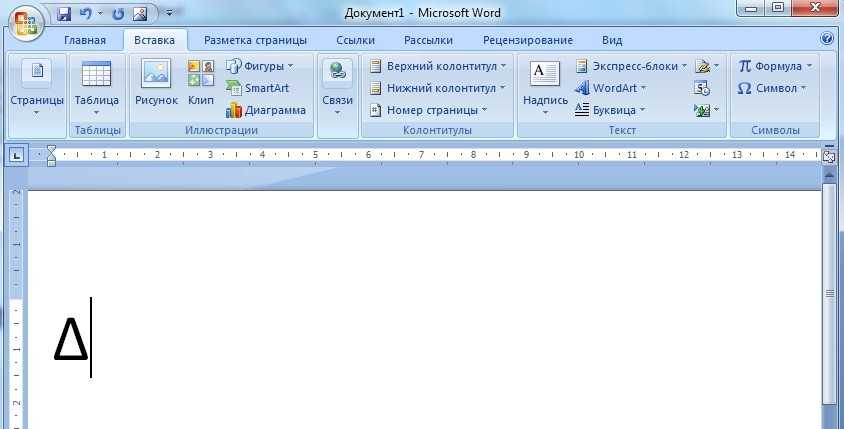Open the Страницы dropdown

coord(37,87)
